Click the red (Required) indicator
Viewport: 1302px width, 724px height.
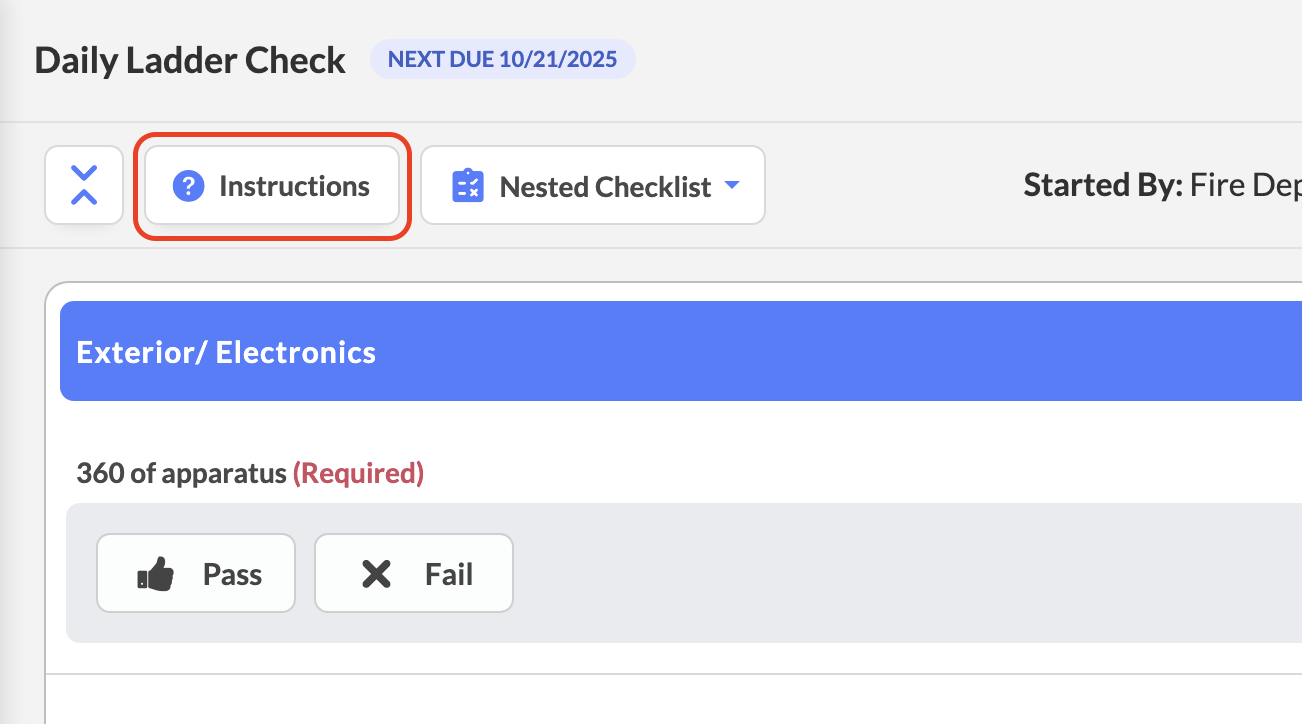point(358,473)
